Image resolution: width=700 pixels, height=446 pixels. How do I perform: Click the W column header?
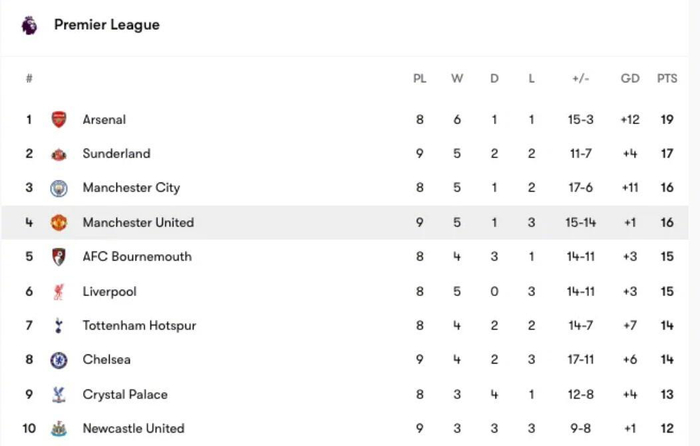click(x=457, y=79)
